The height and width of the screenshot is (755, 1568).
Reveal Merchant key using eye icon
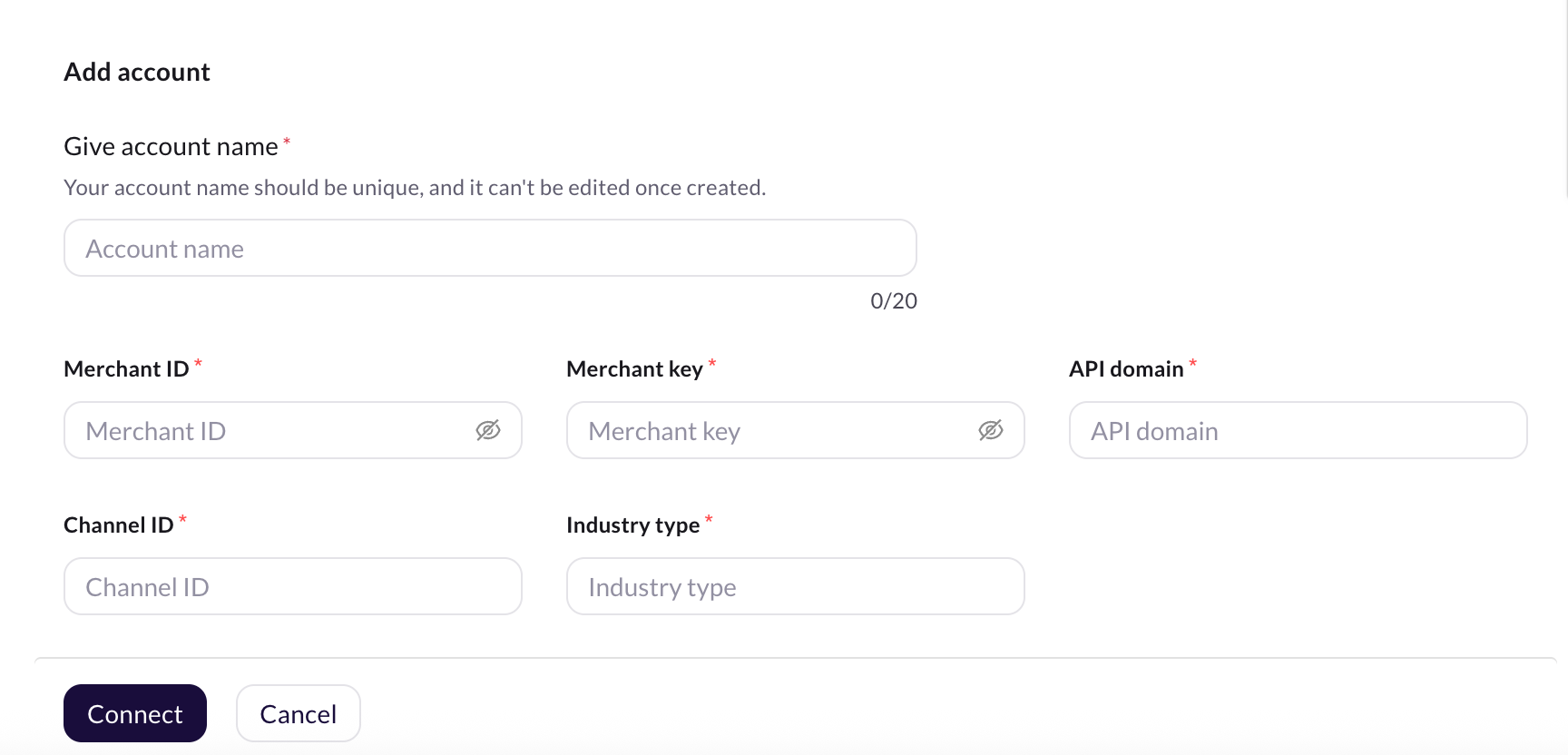coord(991,430)
